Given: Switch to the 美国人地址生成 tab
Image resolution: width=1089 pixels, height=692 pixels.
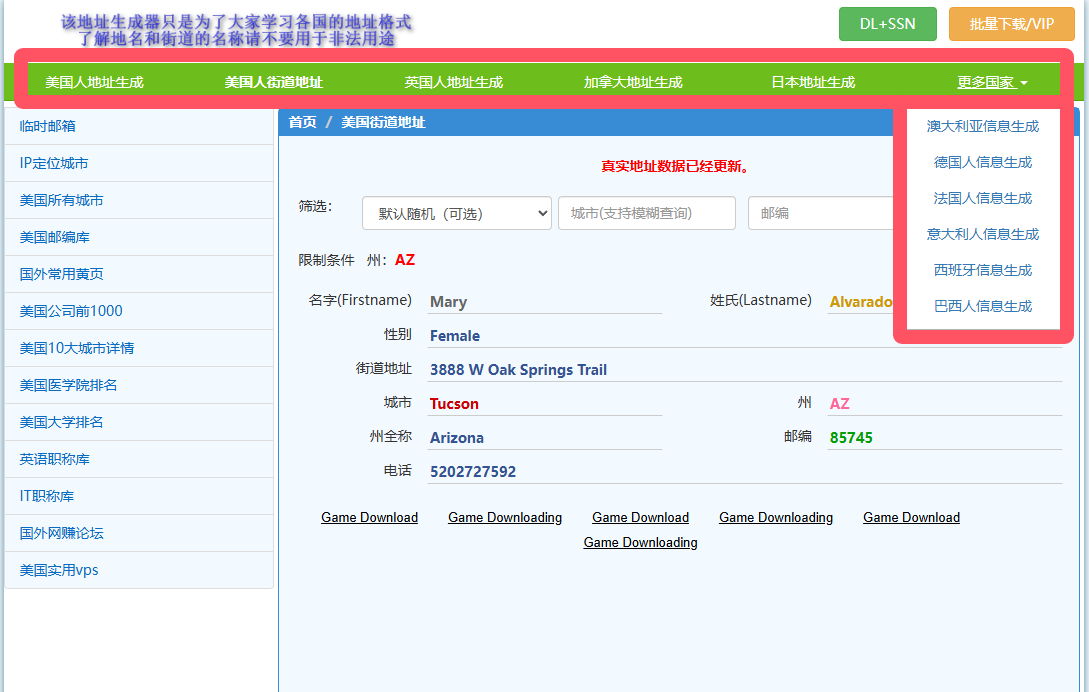Looking at the screenshot, I should tap(94, 81).
